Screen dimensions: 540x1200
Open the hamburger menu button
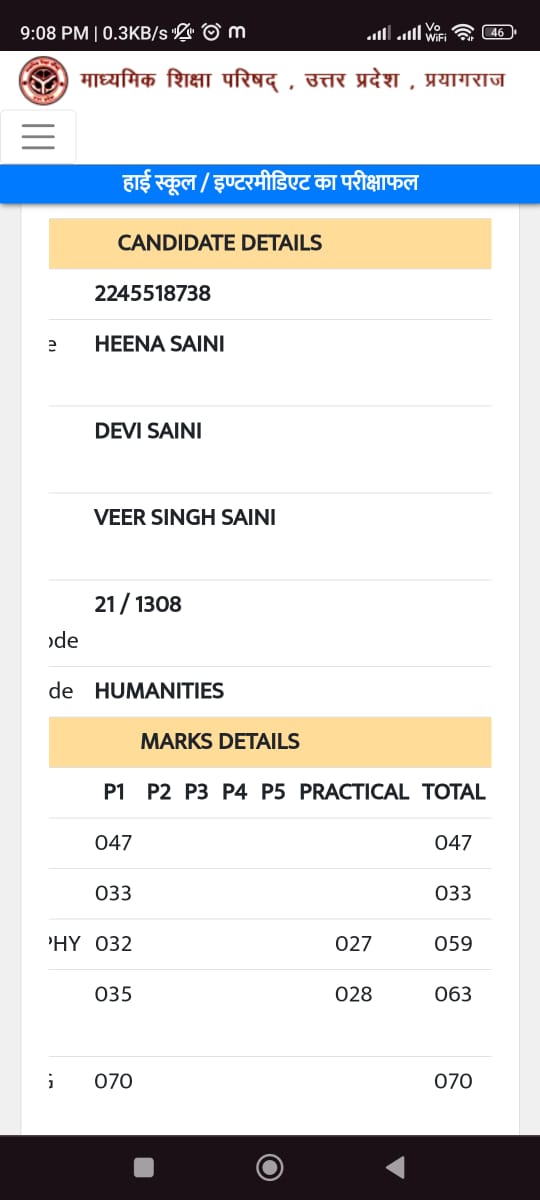[x=37, y=136]
